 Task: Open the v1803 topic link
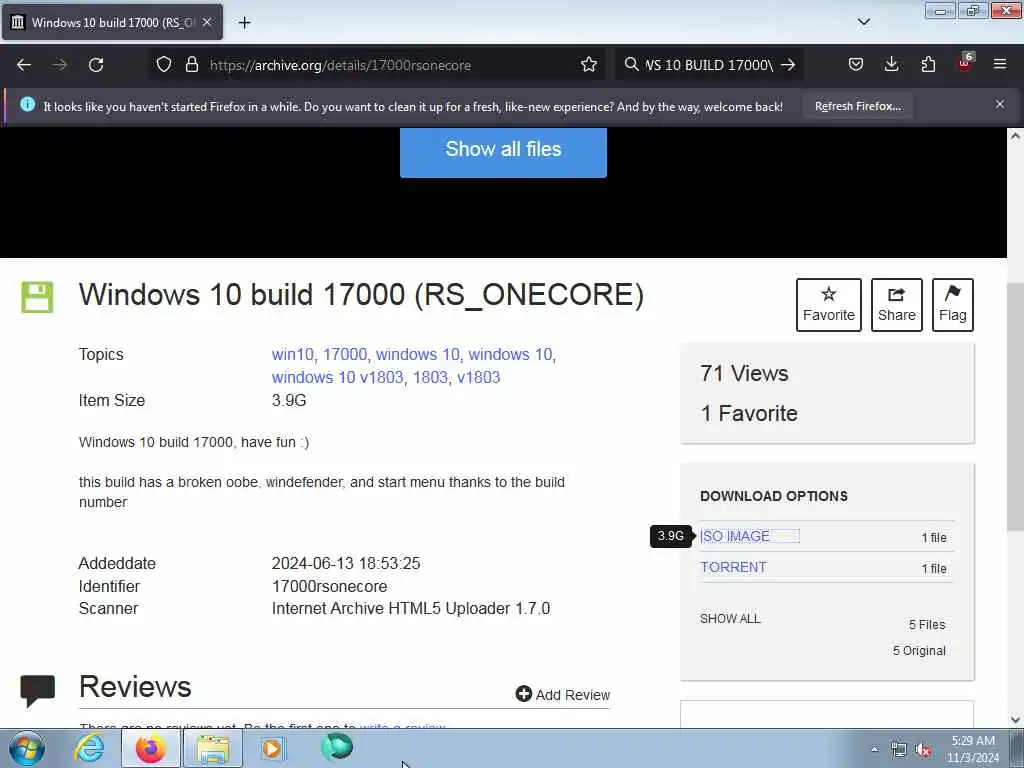(x=479, y=377)
